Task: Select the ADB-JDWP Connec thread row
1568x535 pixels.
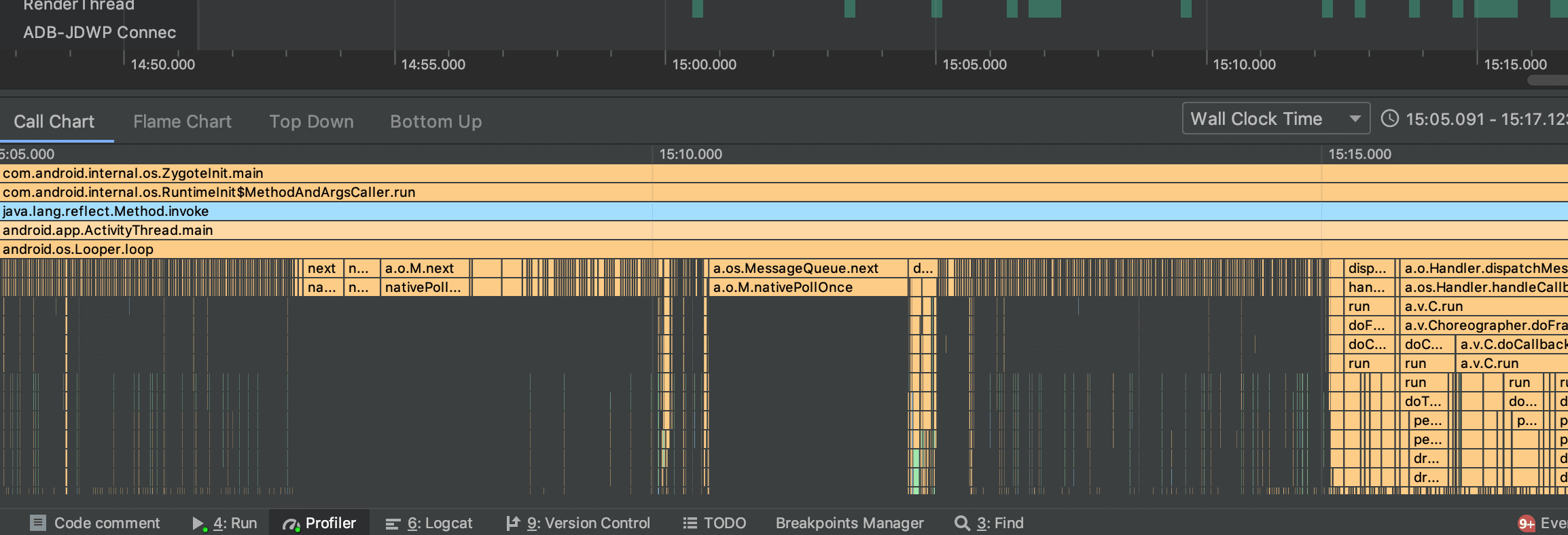Action: (x=99, y=33)
